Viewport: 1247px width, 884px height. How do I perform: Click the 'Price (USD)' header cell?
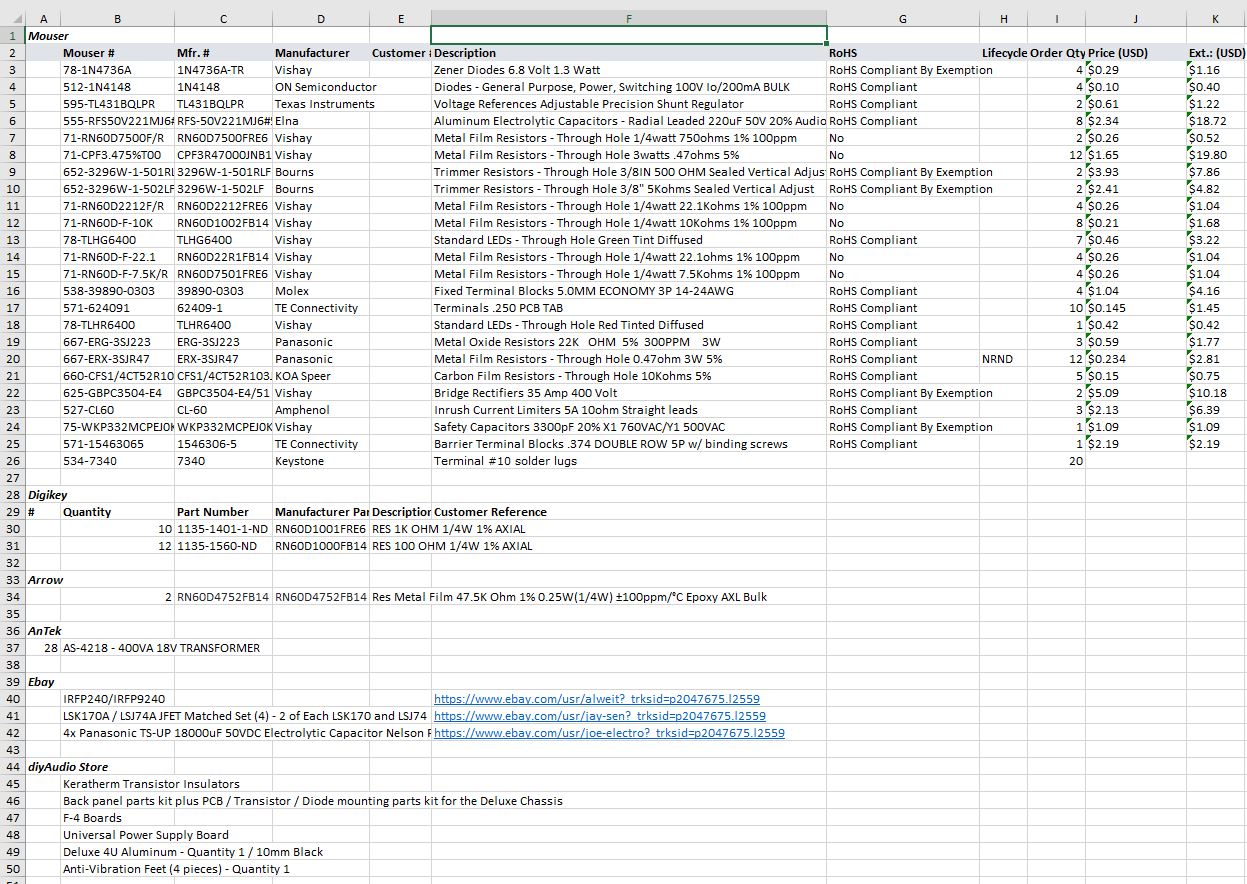pyautogui.click(x=1136, y=53)
